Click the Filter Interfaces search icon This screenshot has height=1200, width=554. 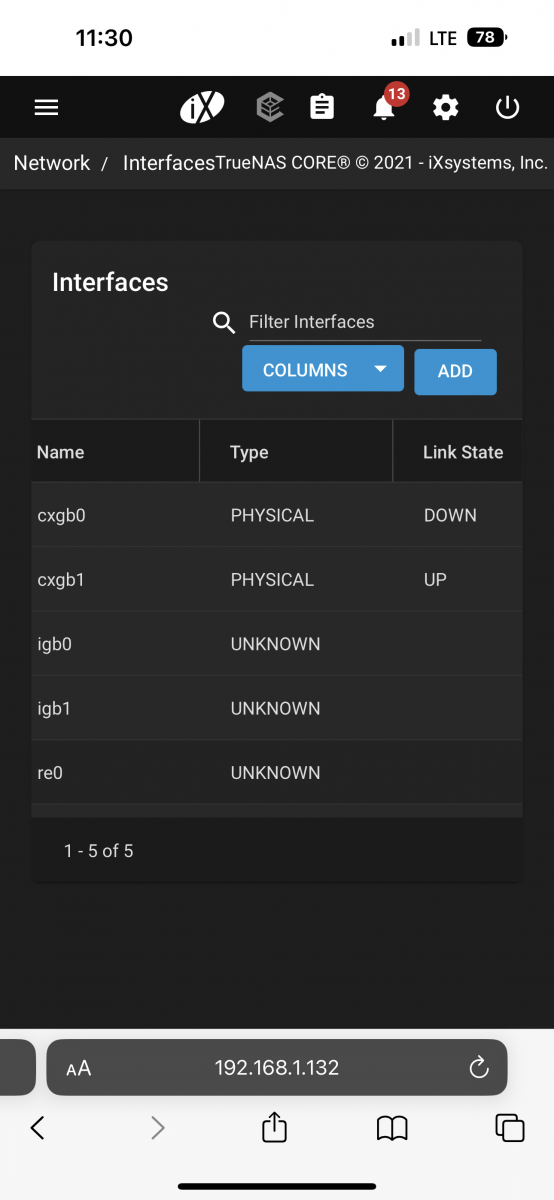click(225, 322)
